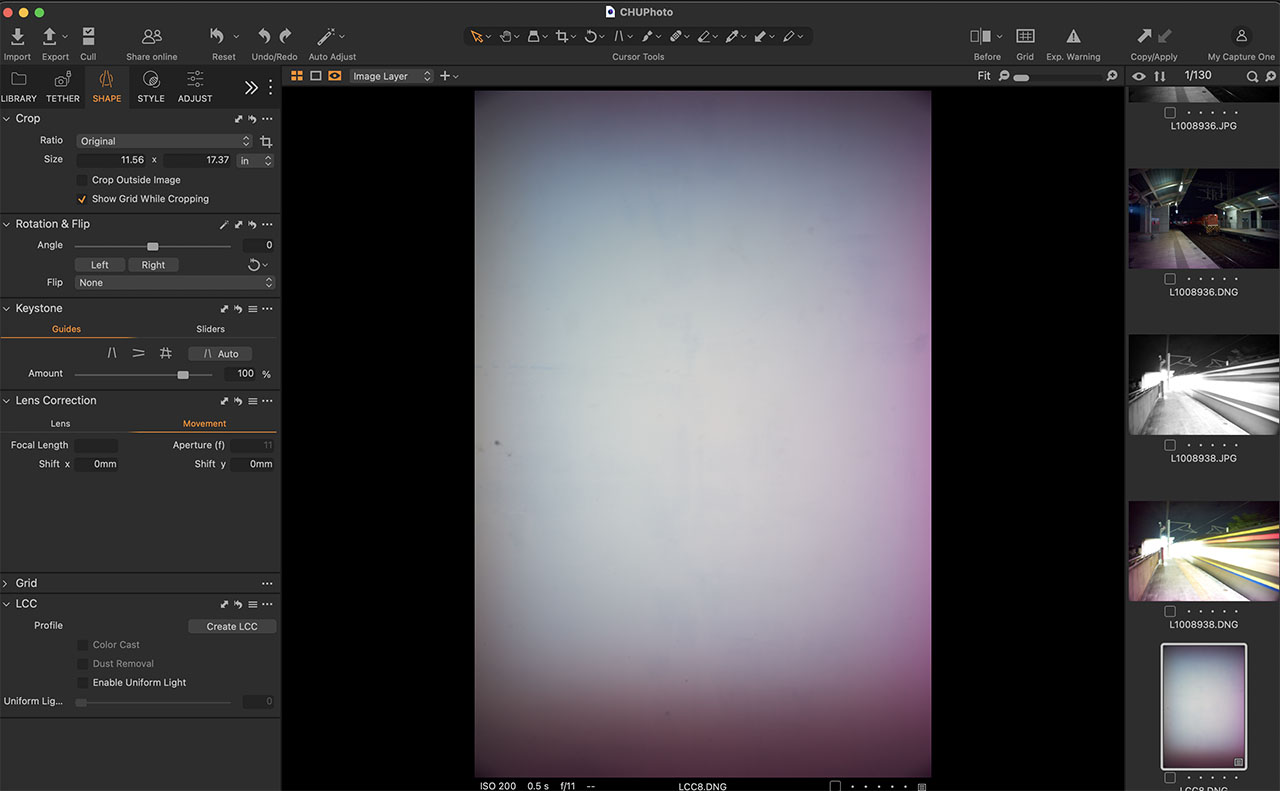Click the rotation Angle slider
Viewport: 1280px width, 791px height.
153,246
